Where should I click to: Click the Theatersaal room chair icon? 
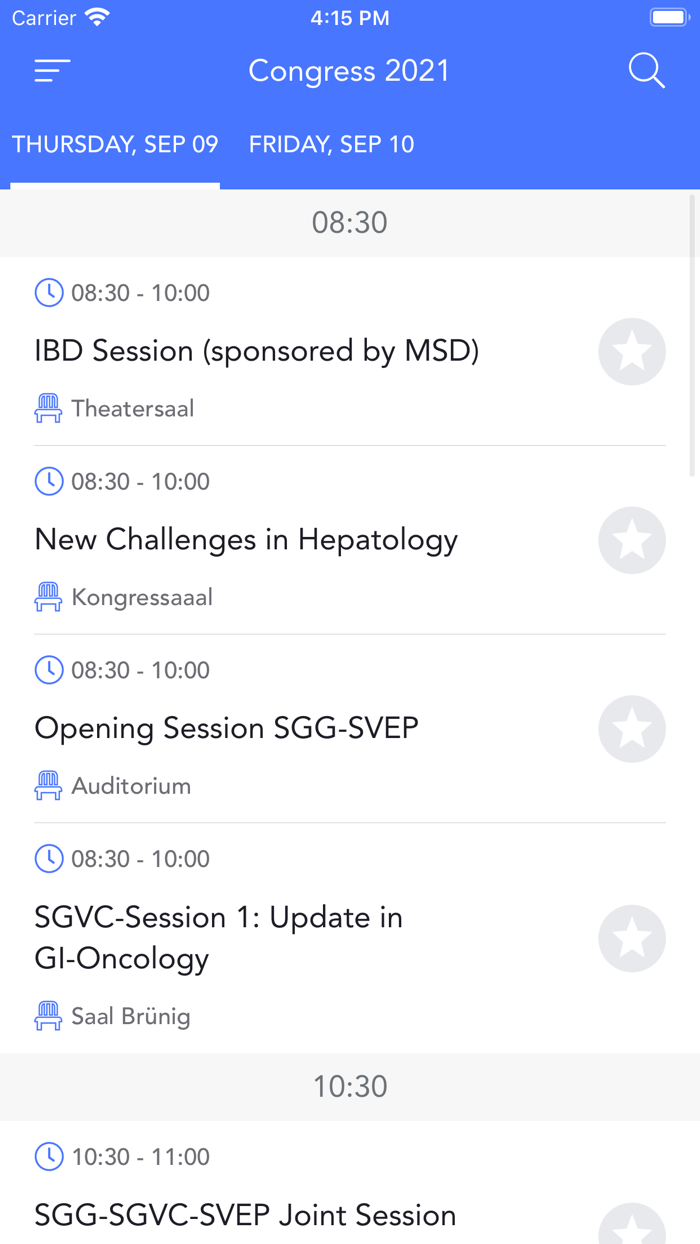48,408
